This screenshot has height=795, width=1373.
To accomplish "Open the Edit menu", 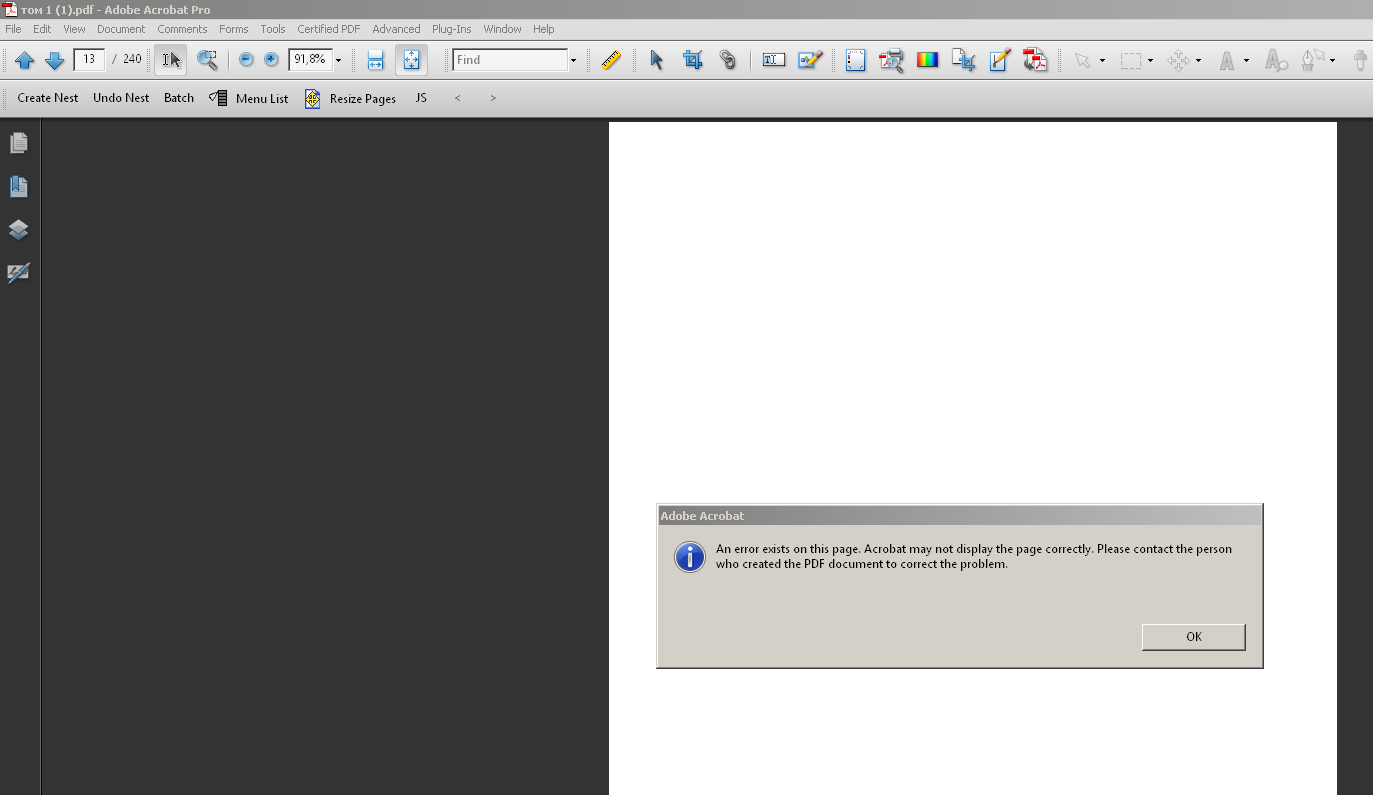I will [x=42, y=29].
